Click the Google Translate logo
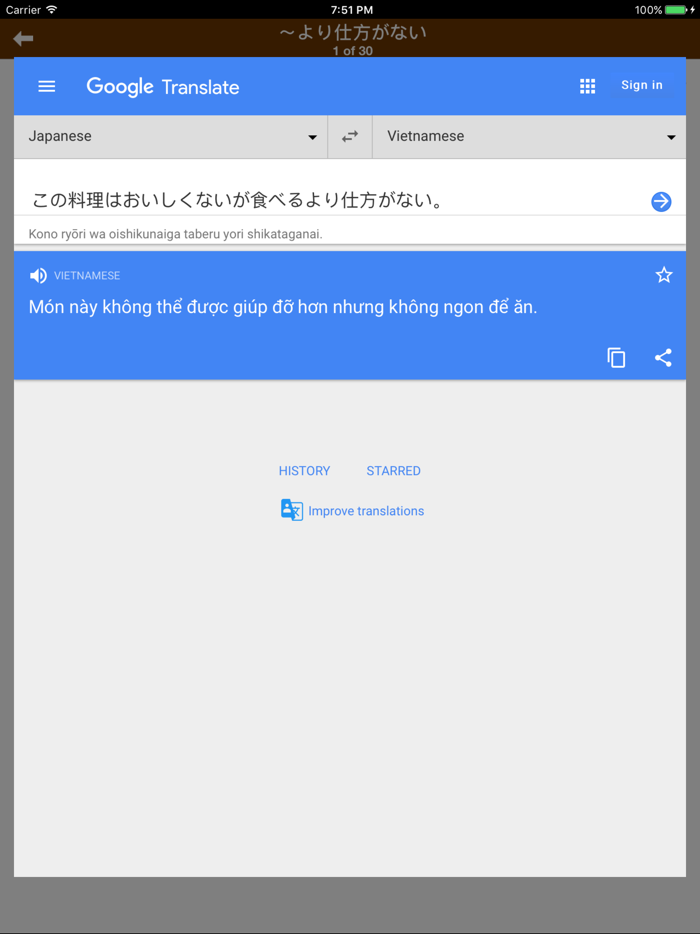Viewport: 700px width, 934px height. click(x=163, y=87)
